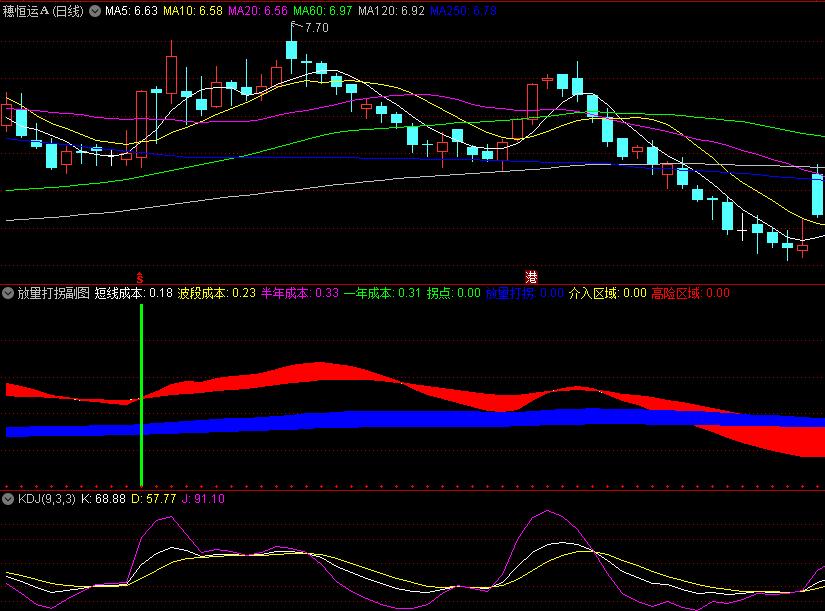Click the blue 放量打拐: 0.00 value

[525, 293]
